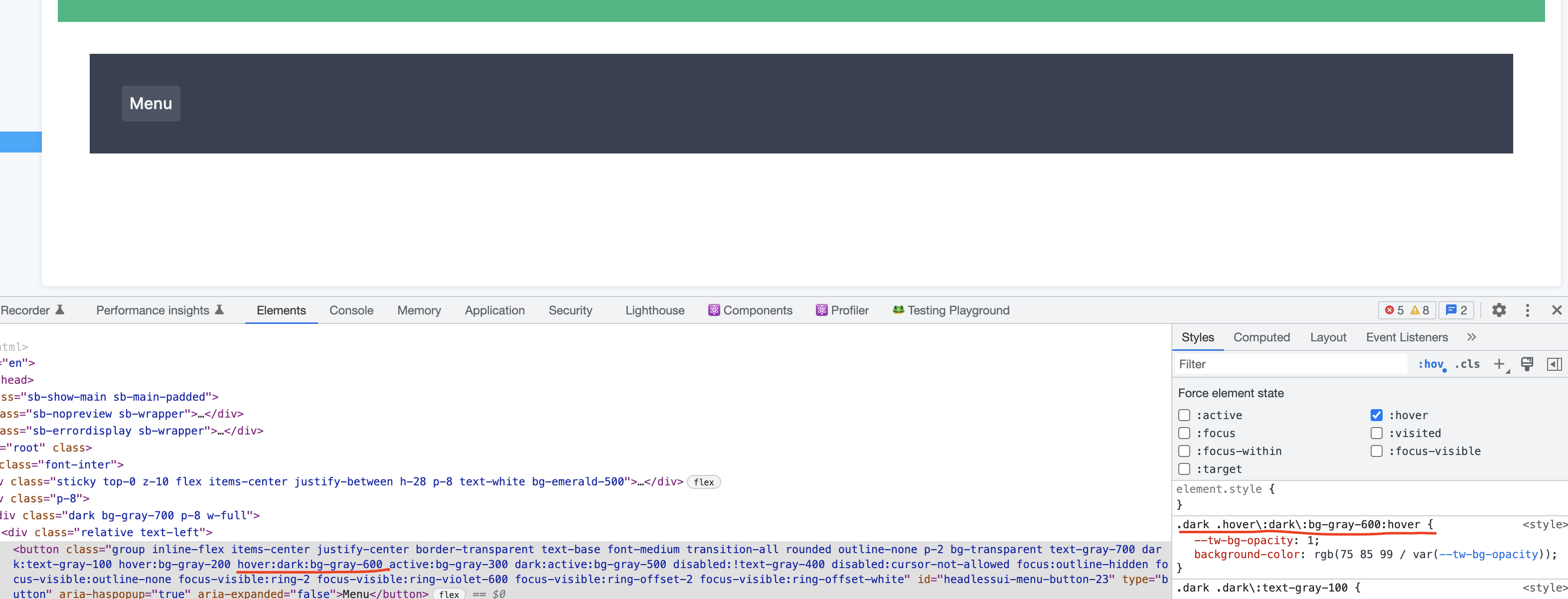Toggle the :hov element state panel
This screenshot has width=1568, height=599.
(1431, 364)
